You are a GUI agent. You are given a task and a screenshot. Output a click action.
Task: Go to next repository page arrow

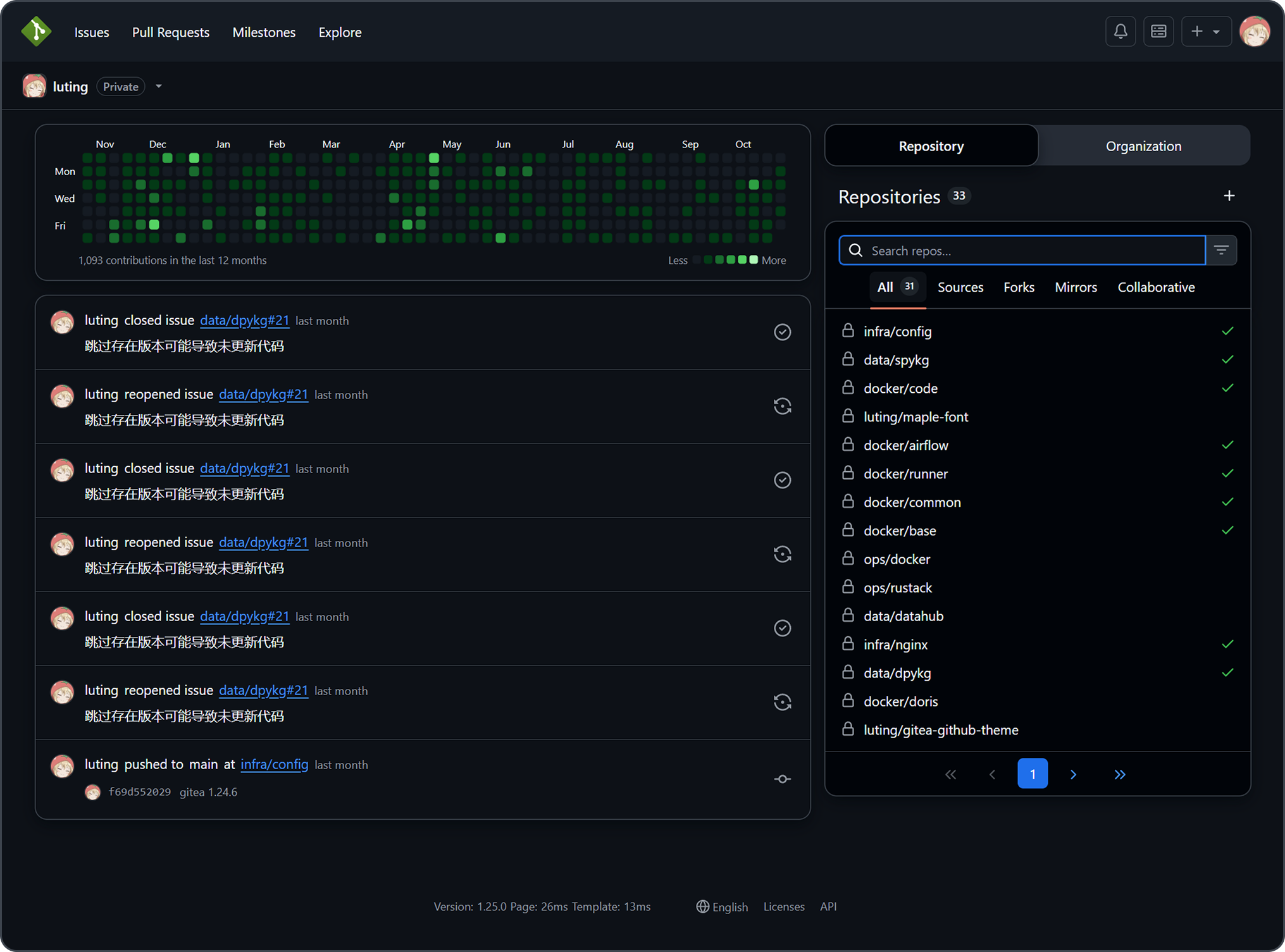tap(1073, 774)
